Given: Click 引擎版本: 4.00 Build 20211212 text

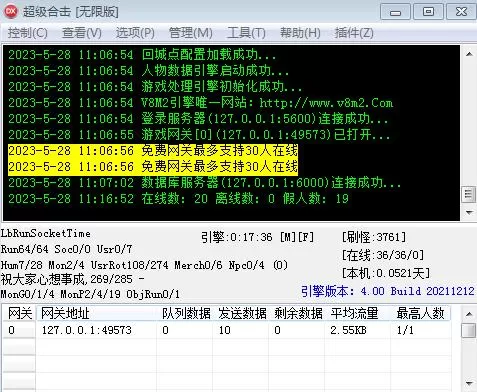Looking at the screenshot, I should (x=388, y=291).
